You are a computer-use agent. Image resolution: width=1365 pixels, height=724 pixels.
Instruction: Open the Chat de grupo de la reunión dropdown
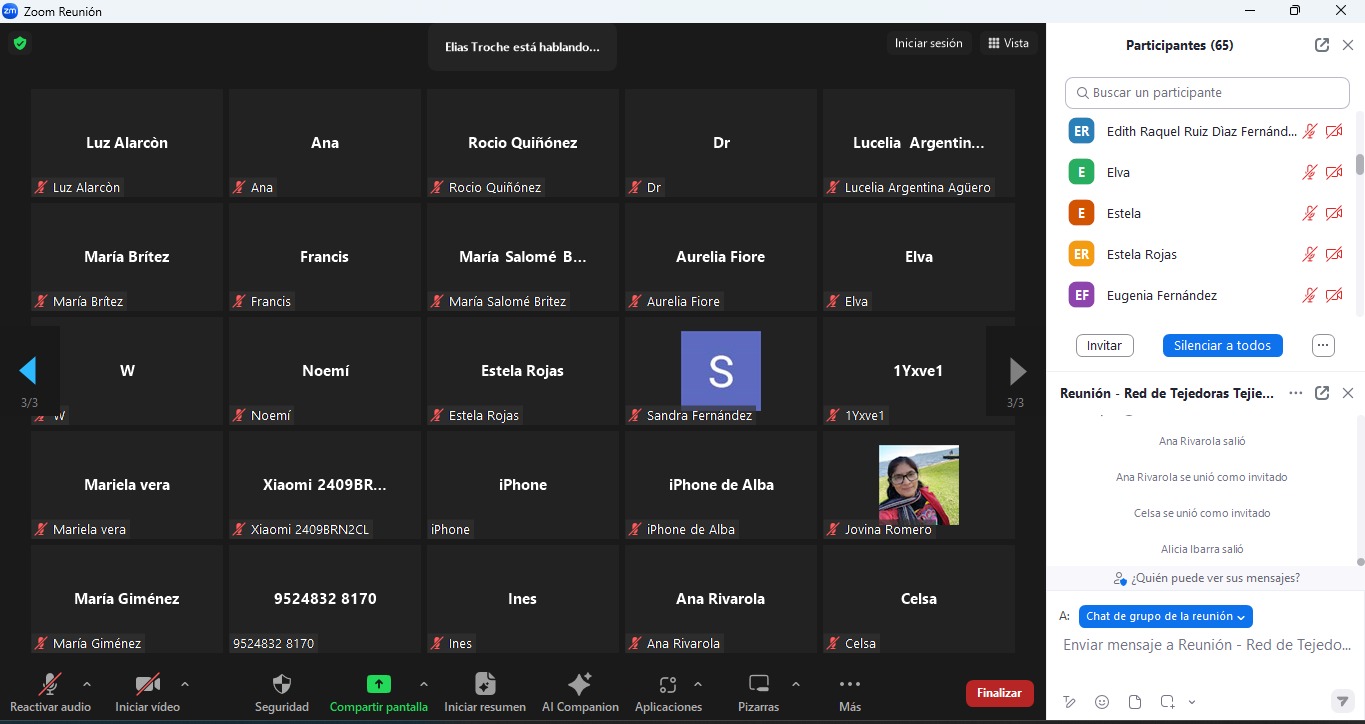1165,617
